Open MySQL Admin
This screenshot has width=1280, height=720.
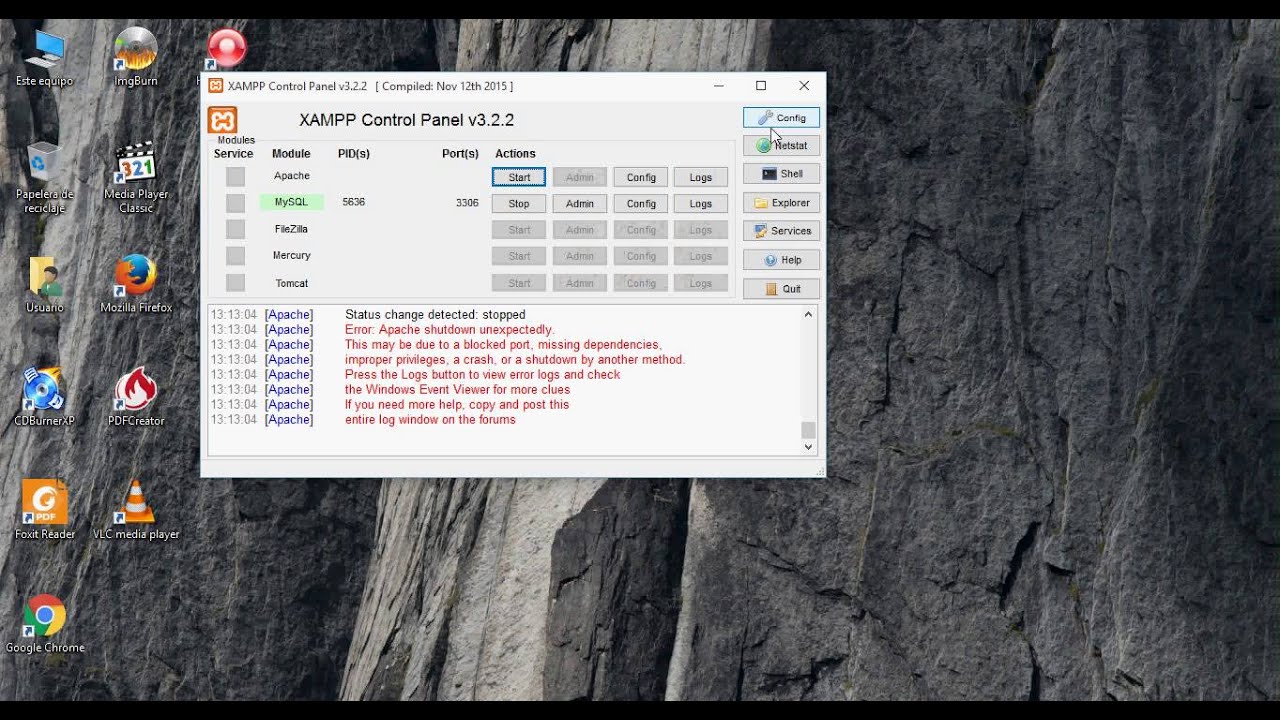(580, 203)
